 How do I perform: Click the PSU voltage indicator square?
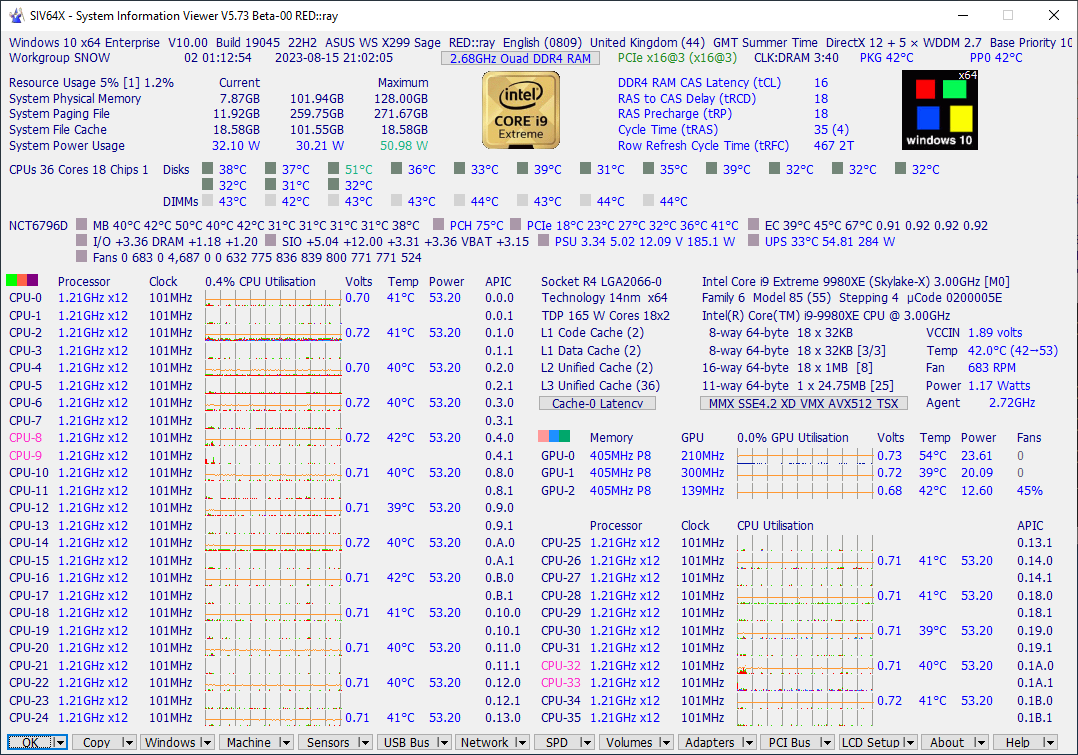544,241
